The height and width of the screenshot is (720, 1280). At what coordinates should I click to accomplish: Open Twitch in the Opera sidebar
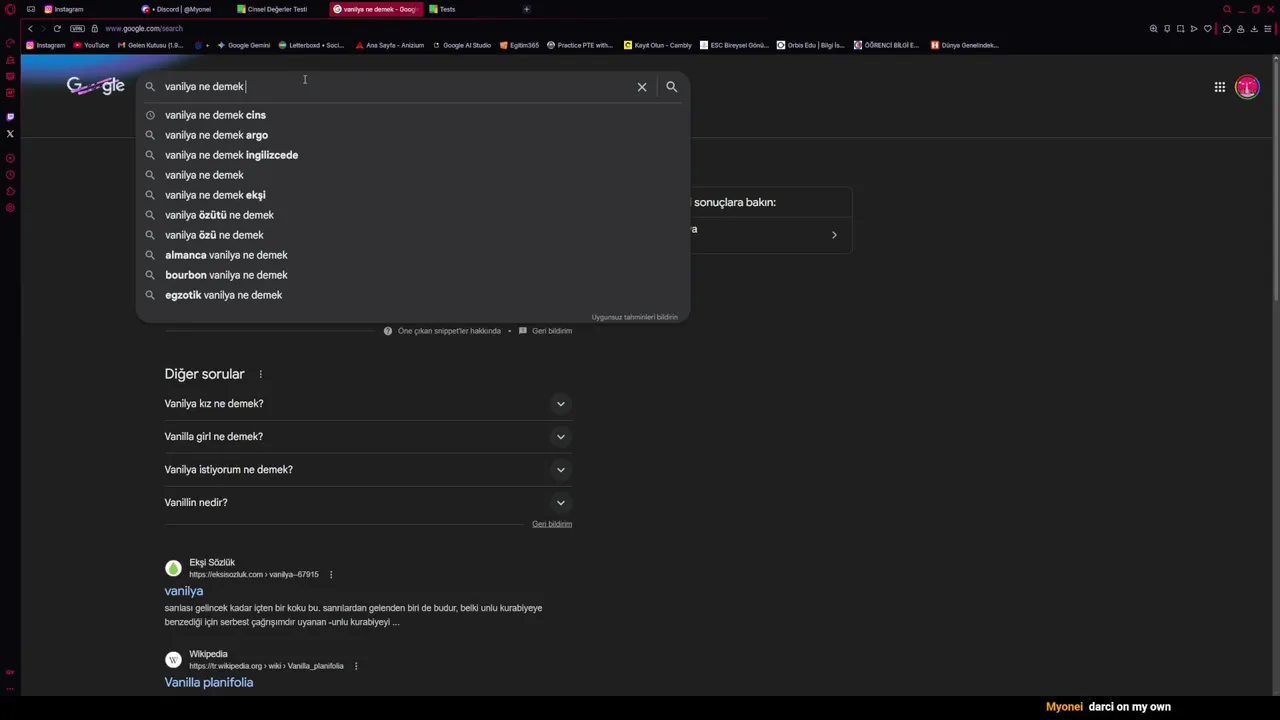(x=10, y=116)
